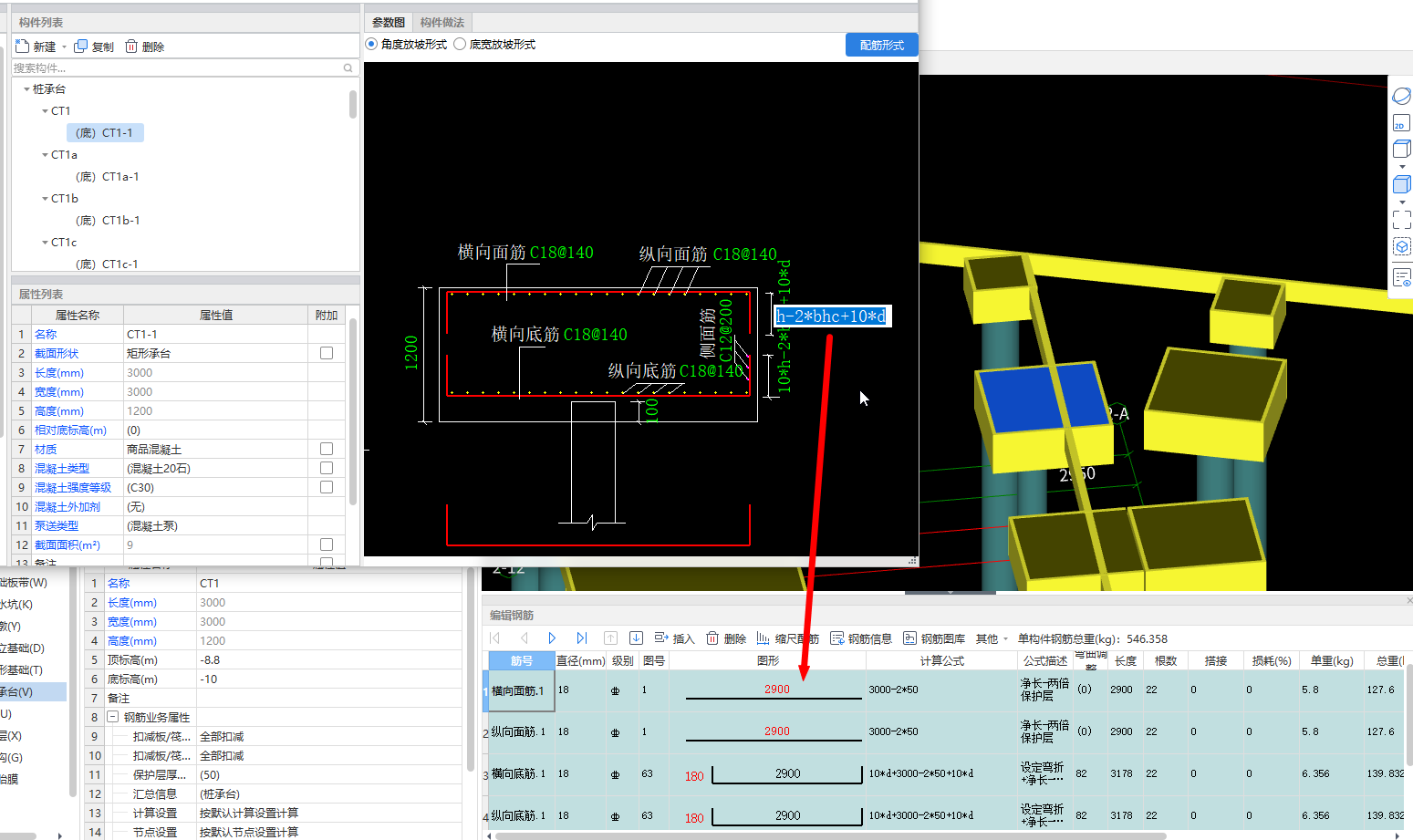The image size is (1413, 840).
Task: Select 出板带(W) in left sidebar
Action: click(x=24, y=583)
